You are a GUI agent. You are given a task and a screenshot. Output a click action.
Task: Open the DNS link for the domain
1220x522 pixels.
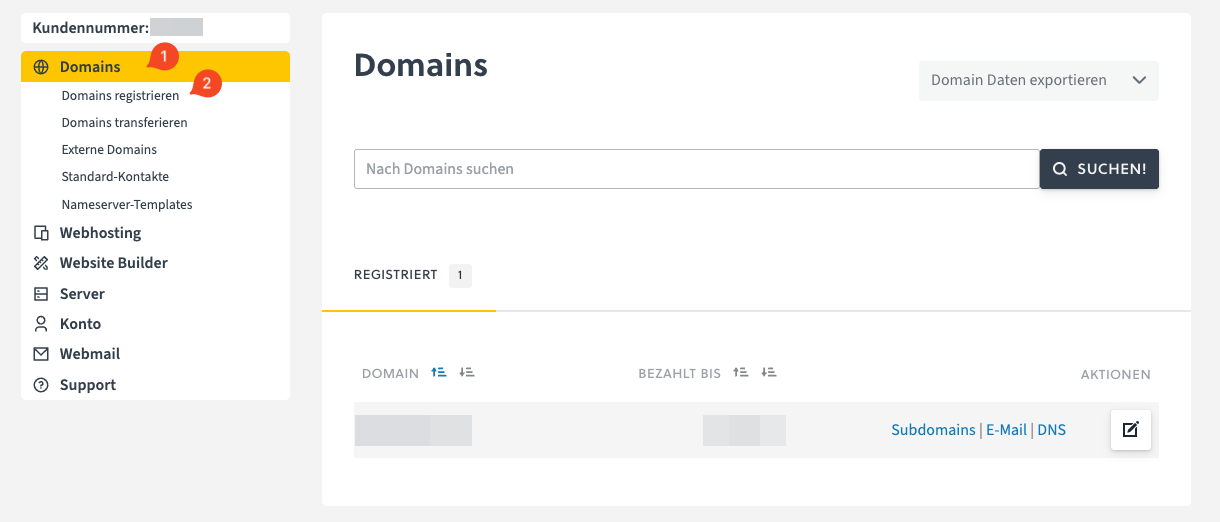point(1051,430)
